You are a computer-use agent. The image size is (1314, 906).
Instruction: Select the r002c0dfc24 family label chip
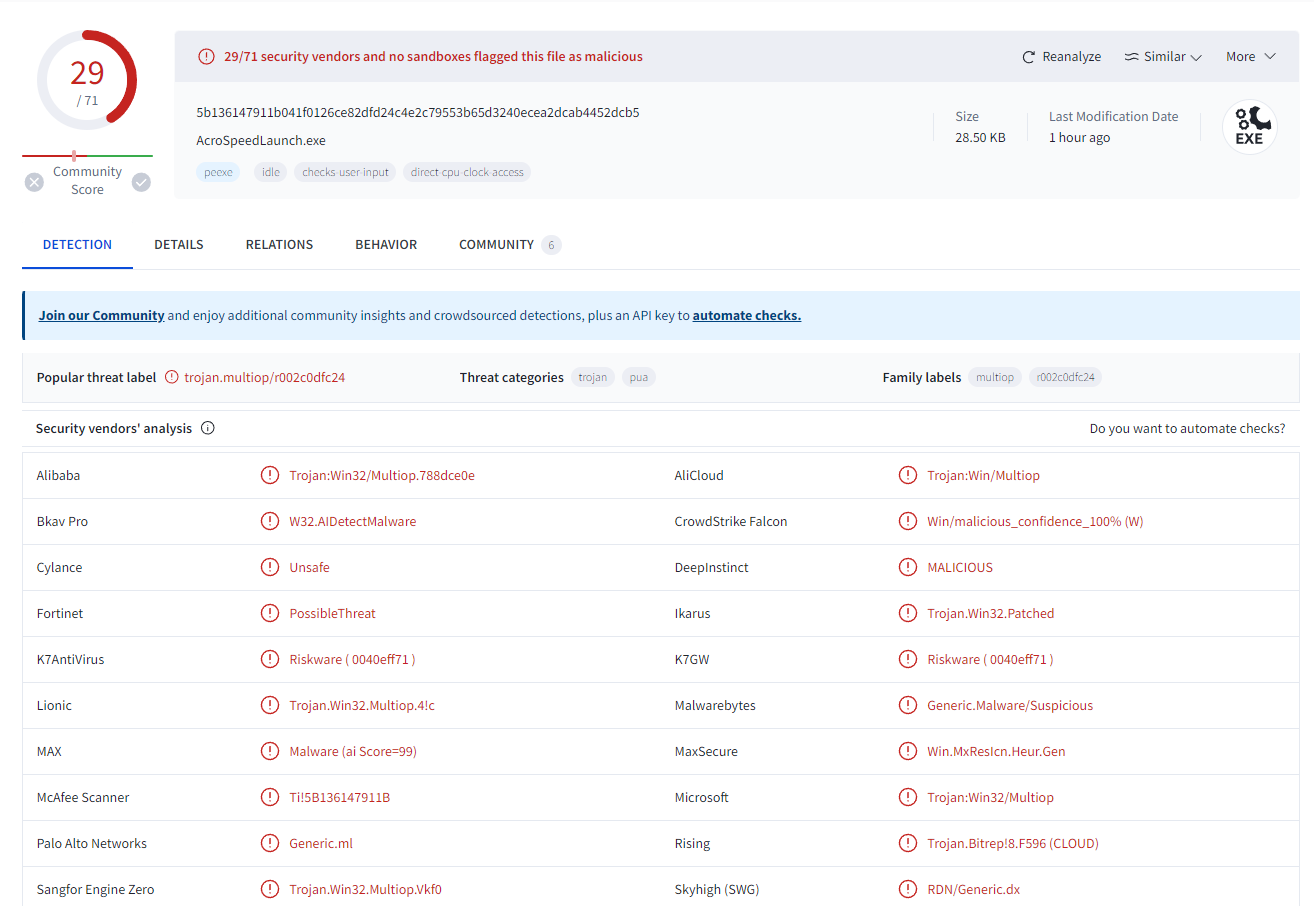click(1066, 377)
